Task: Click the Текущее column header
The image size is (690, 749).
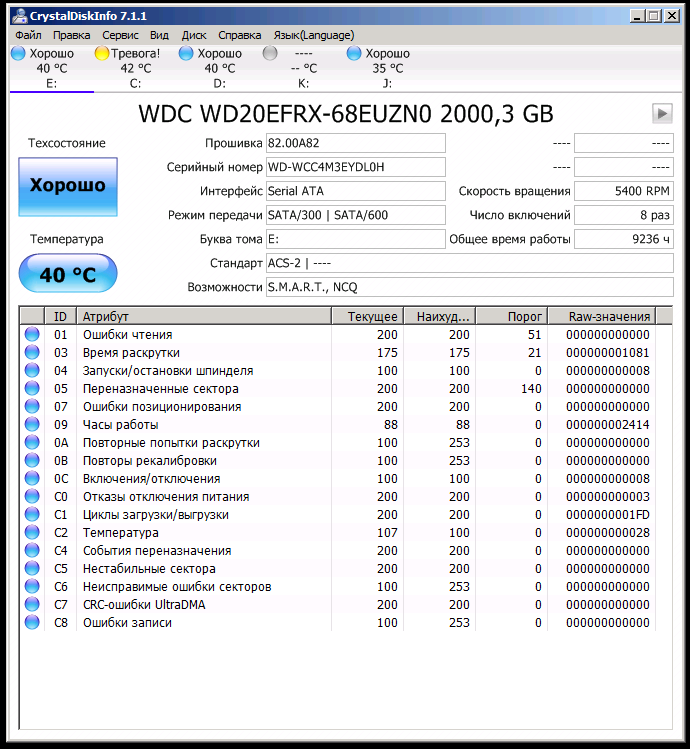Action: (x=367, y=316)
